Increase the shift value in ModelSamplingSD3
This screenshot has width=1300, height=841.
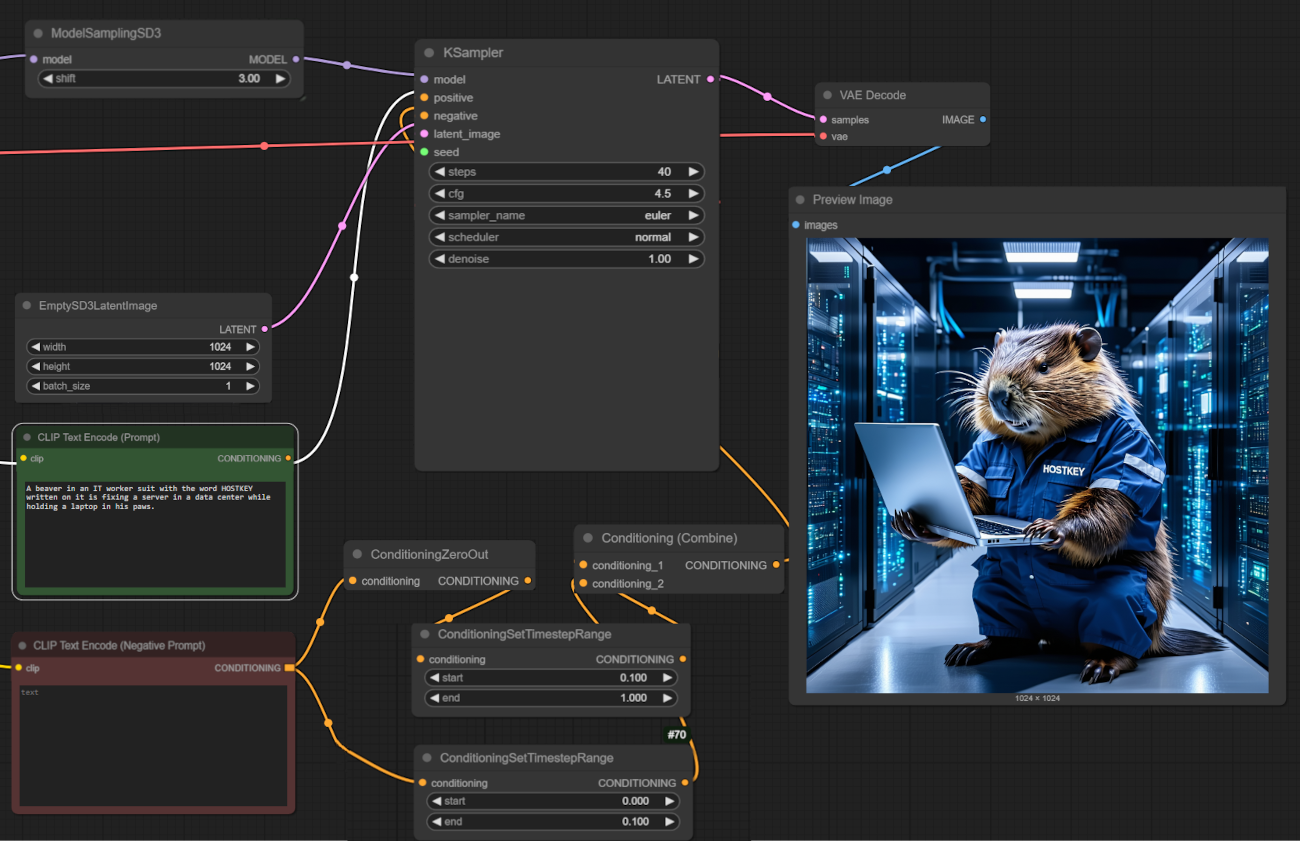point(280,79)
